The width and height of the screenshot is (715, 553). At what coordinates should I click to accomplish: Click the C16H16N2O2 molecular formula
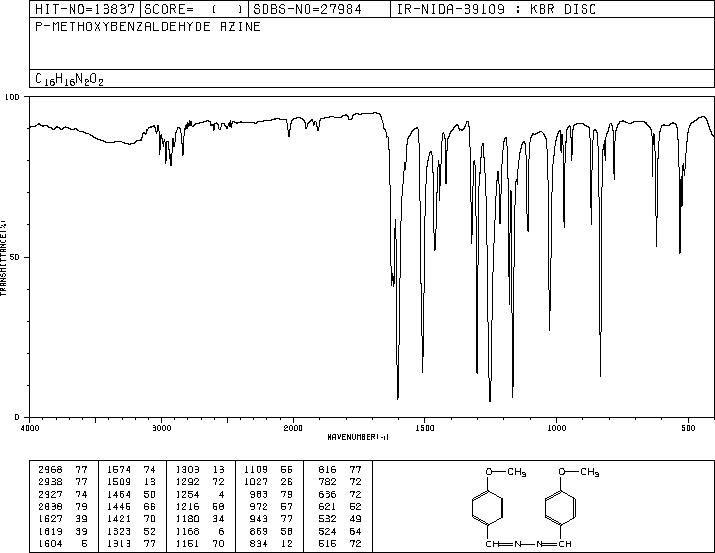(69, 79)
